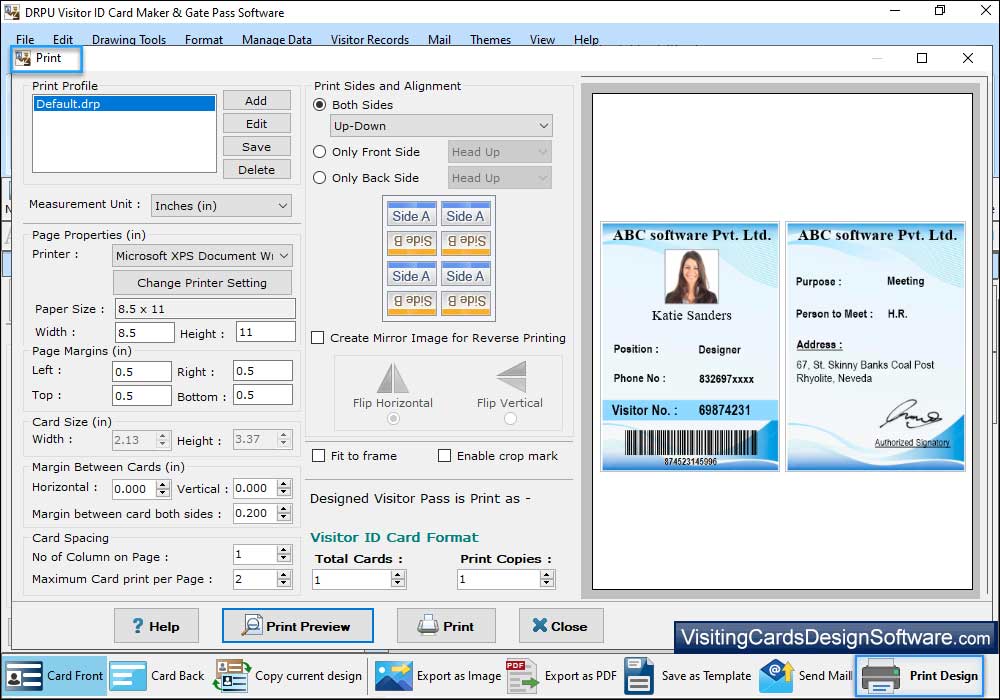Screen dimensions: 1000x700
Task: Select the Flip Vertical radio button
Action: point(510,419)
